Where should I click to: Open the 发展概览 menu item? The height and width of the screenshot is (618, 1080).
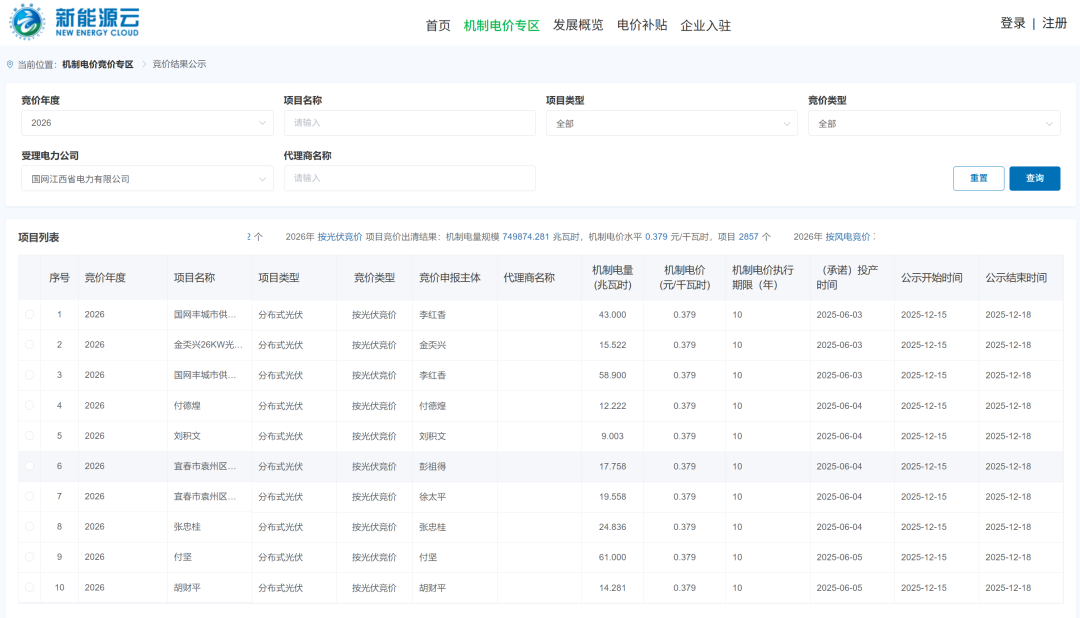coord(578,25)
